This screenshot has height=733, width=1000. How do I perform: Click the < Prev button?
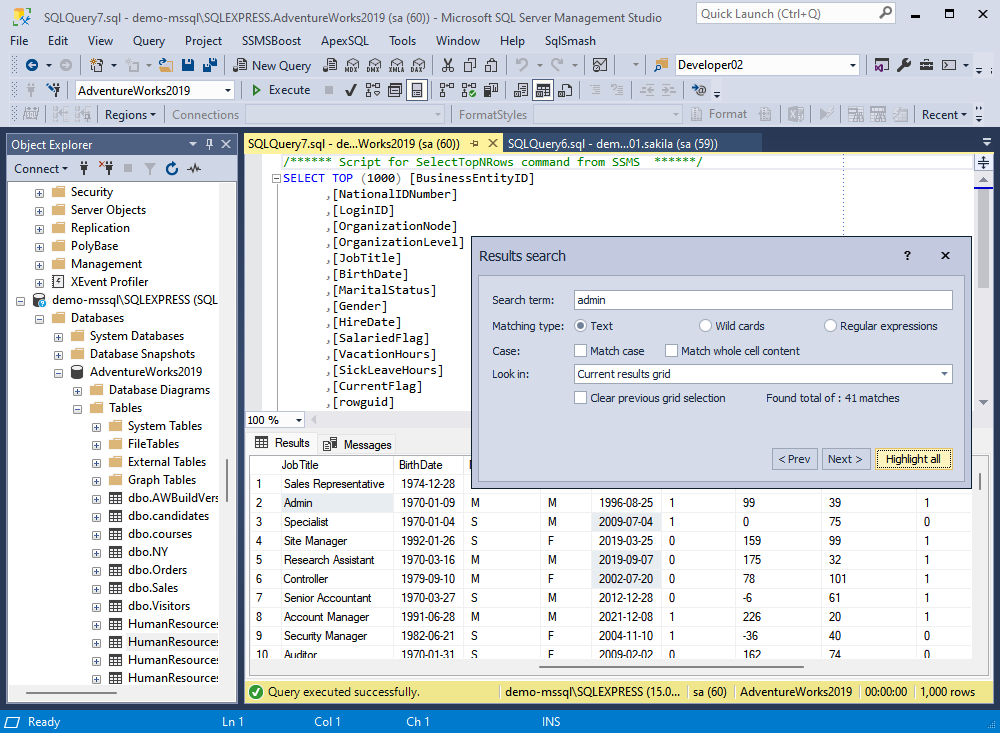click(x=794, y=459)
